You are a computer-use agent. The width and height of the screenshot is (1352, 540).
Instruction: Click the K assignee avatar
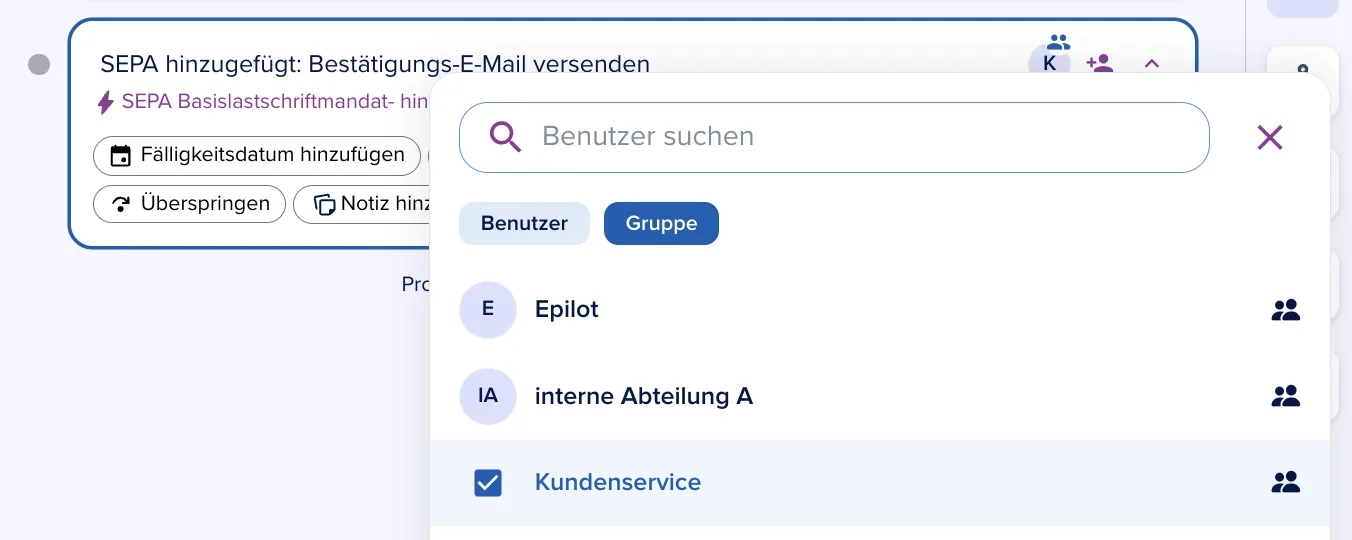[1049, 63]
